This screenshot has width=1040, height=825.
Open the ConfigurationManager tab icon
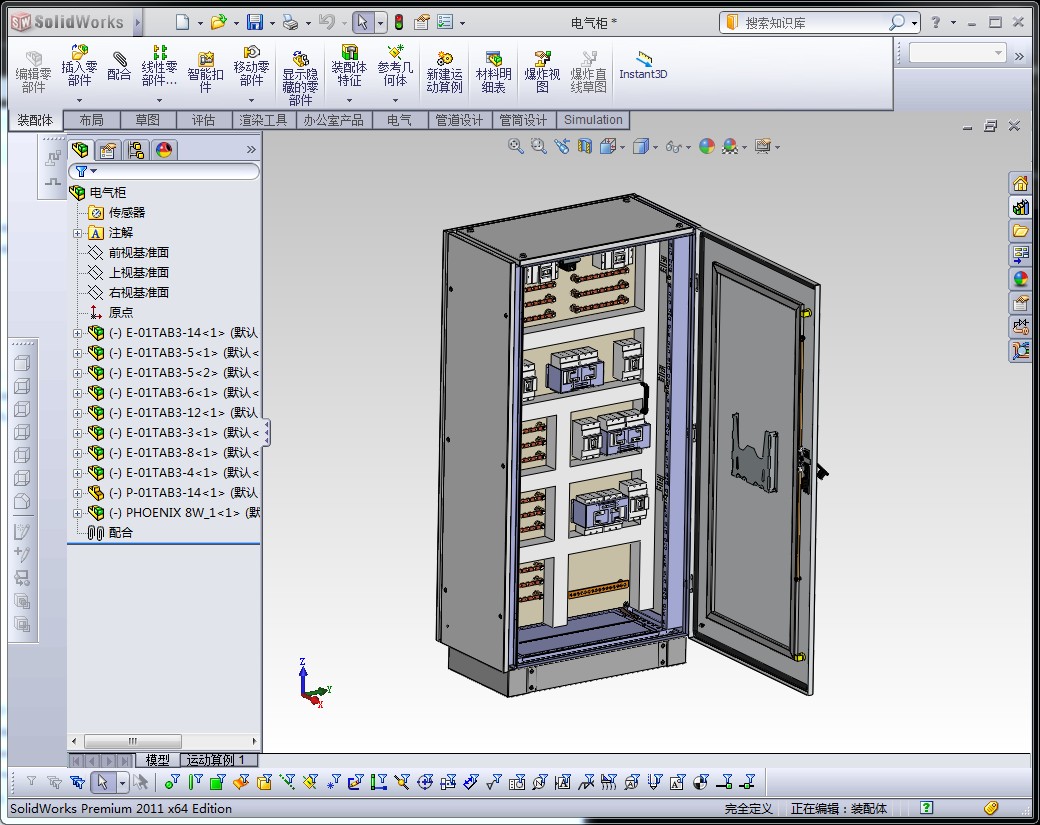(x=136, y=150)
